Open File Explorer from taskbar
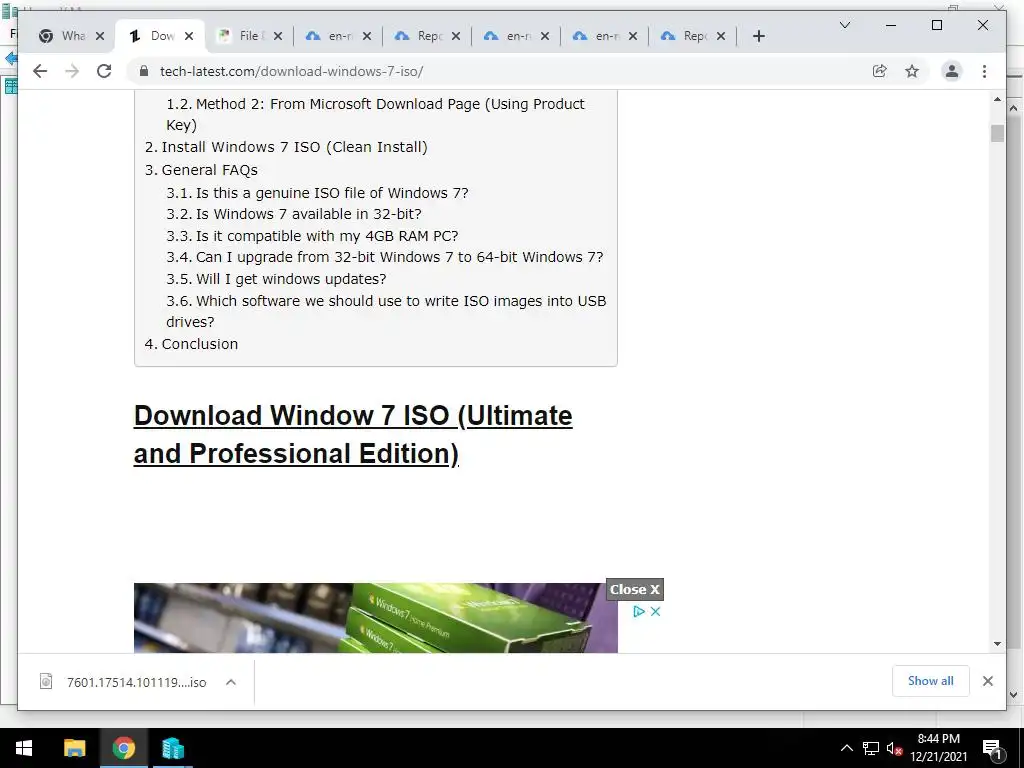The height and width of the screenshot is (768, 1024). point(74,748)
